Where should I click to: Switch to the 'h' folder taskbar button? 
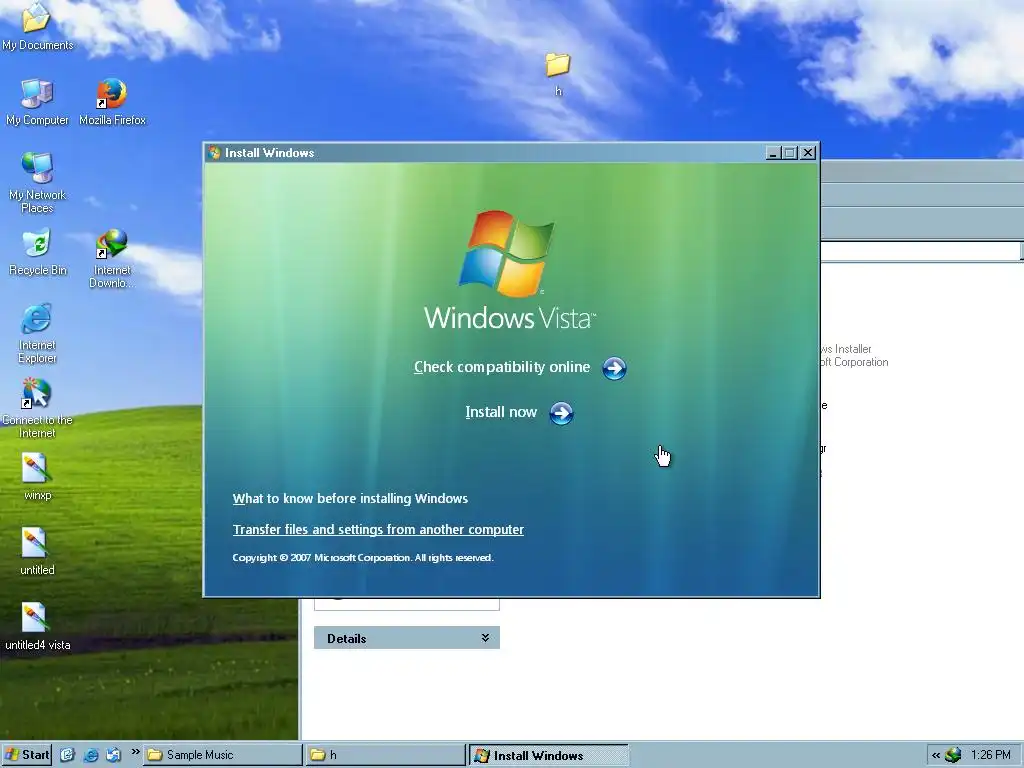pos(385,755)
